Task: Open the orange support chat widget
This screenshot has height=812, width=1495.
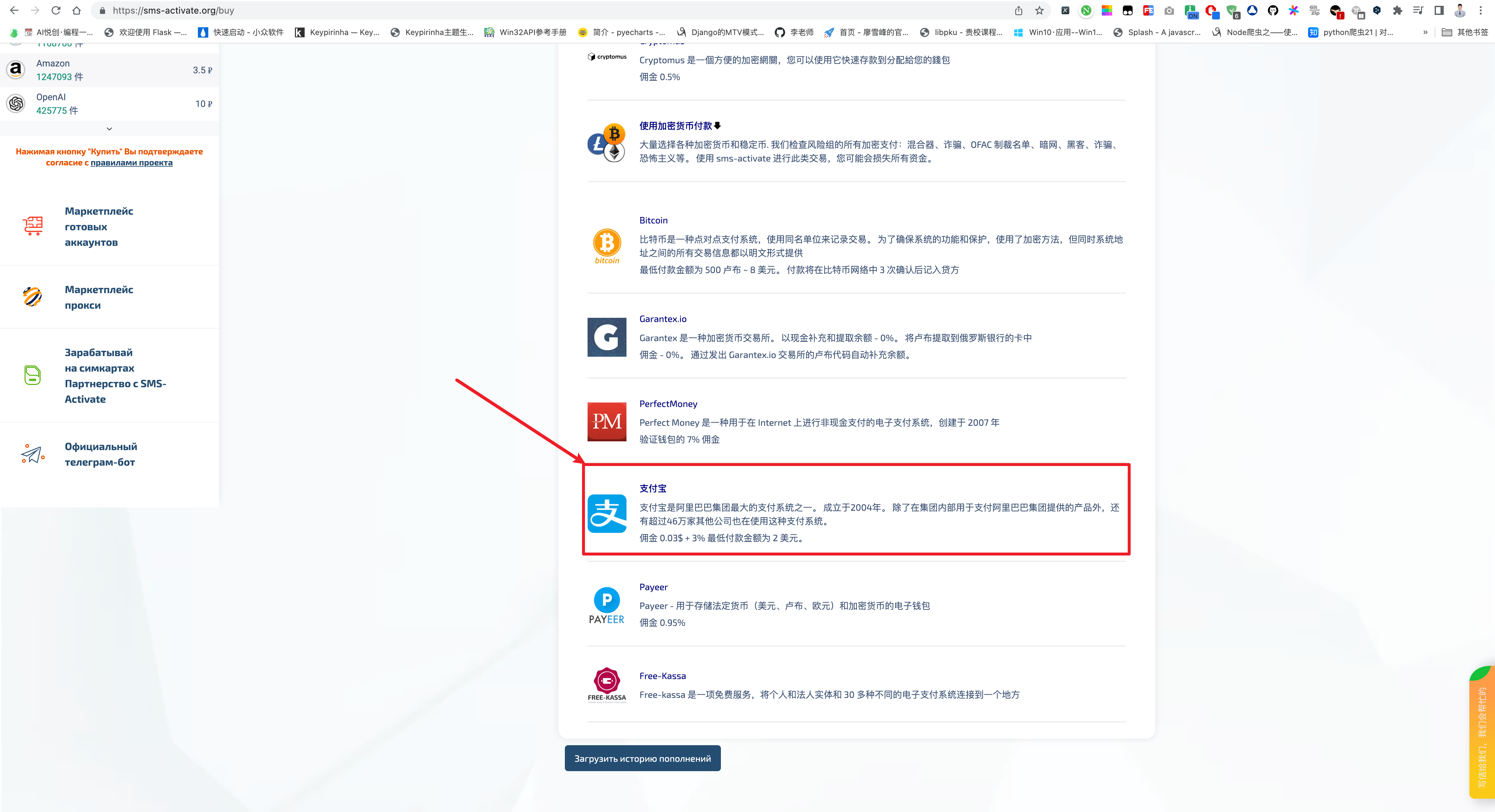Action: 1482,732
